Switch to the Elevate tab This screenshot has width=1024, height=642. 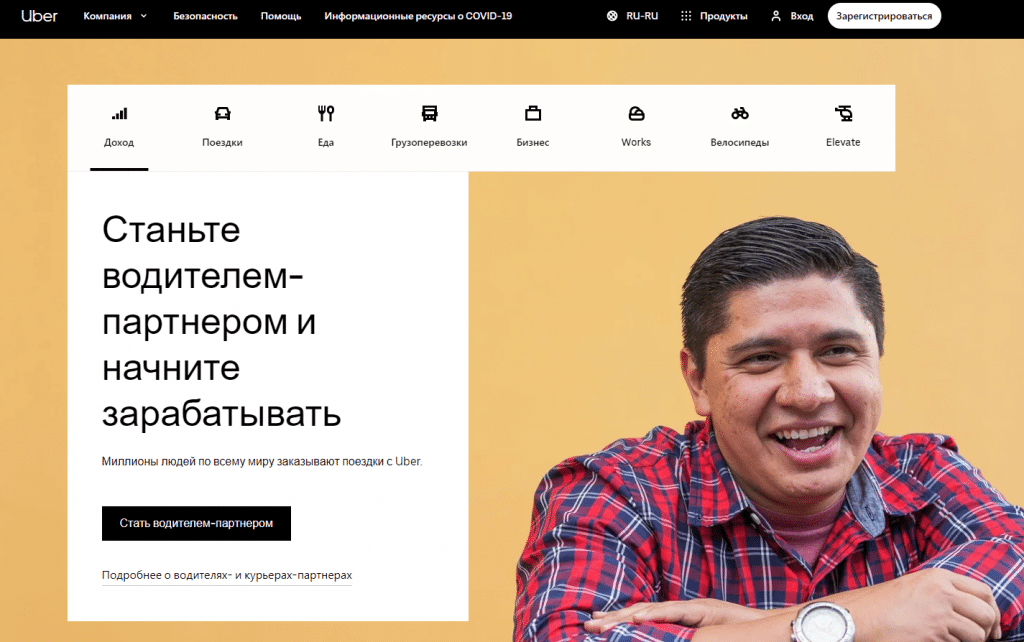[843, 128]
